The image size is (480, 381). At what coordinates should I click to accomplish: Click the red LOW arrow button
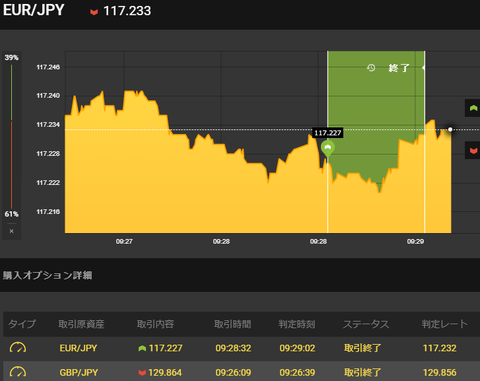(x=473, y=150)
